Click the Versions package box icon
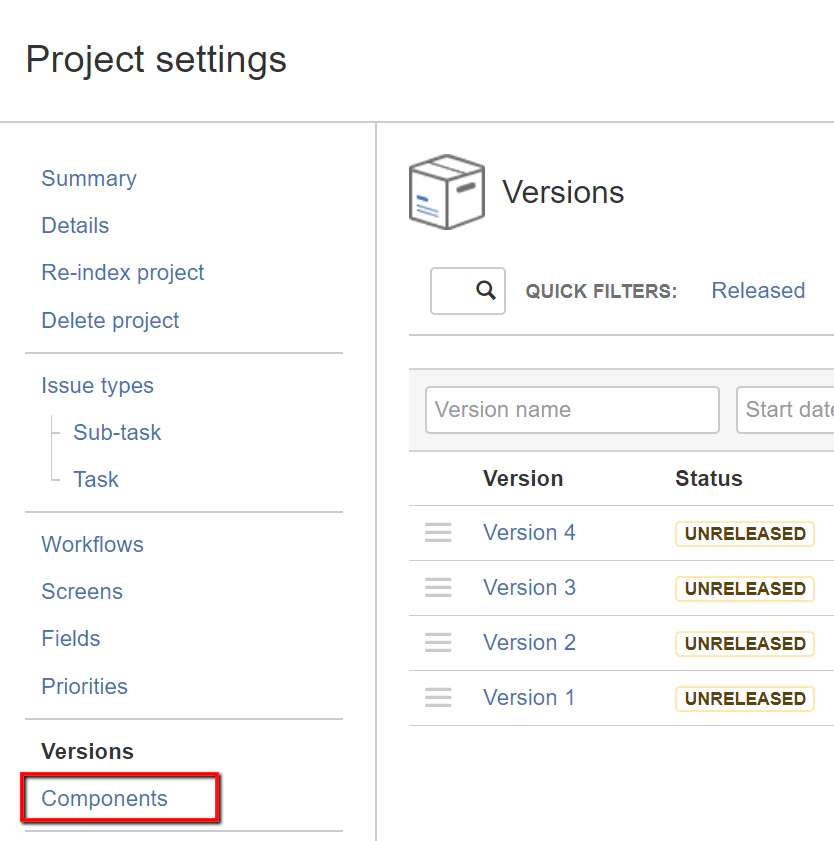 tap(446, 190)
